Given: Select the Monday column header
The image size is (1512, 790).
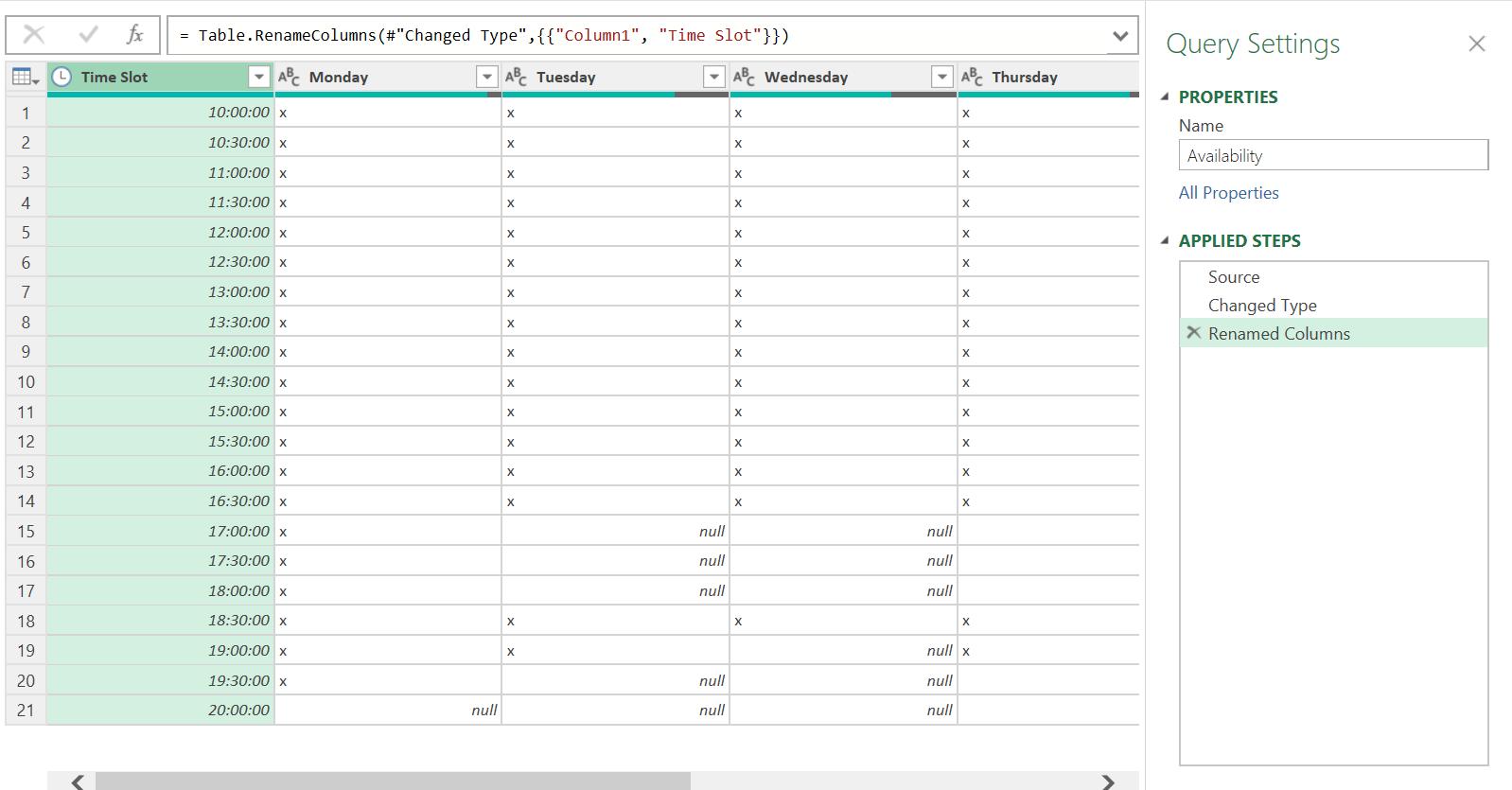Looking at the screenshot, I should coord(388,78).
